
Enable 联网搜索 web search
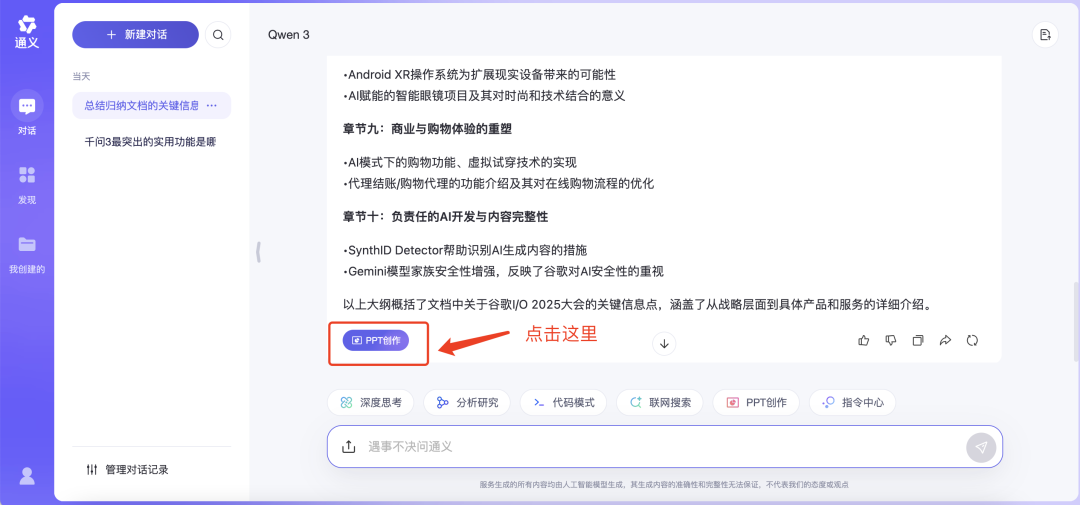(660, 403)
